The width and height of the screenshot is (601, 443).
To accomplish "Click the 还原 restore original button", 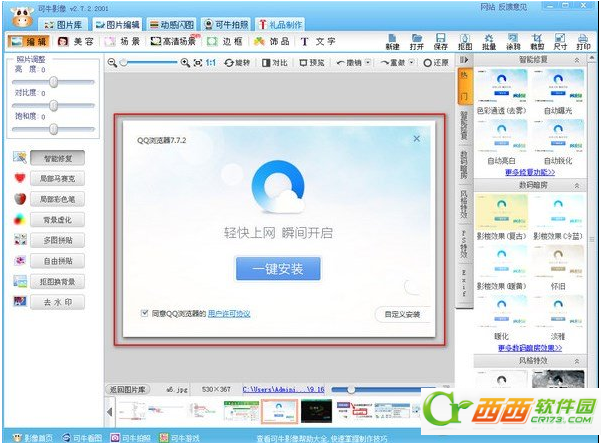I will coord(436,62).
